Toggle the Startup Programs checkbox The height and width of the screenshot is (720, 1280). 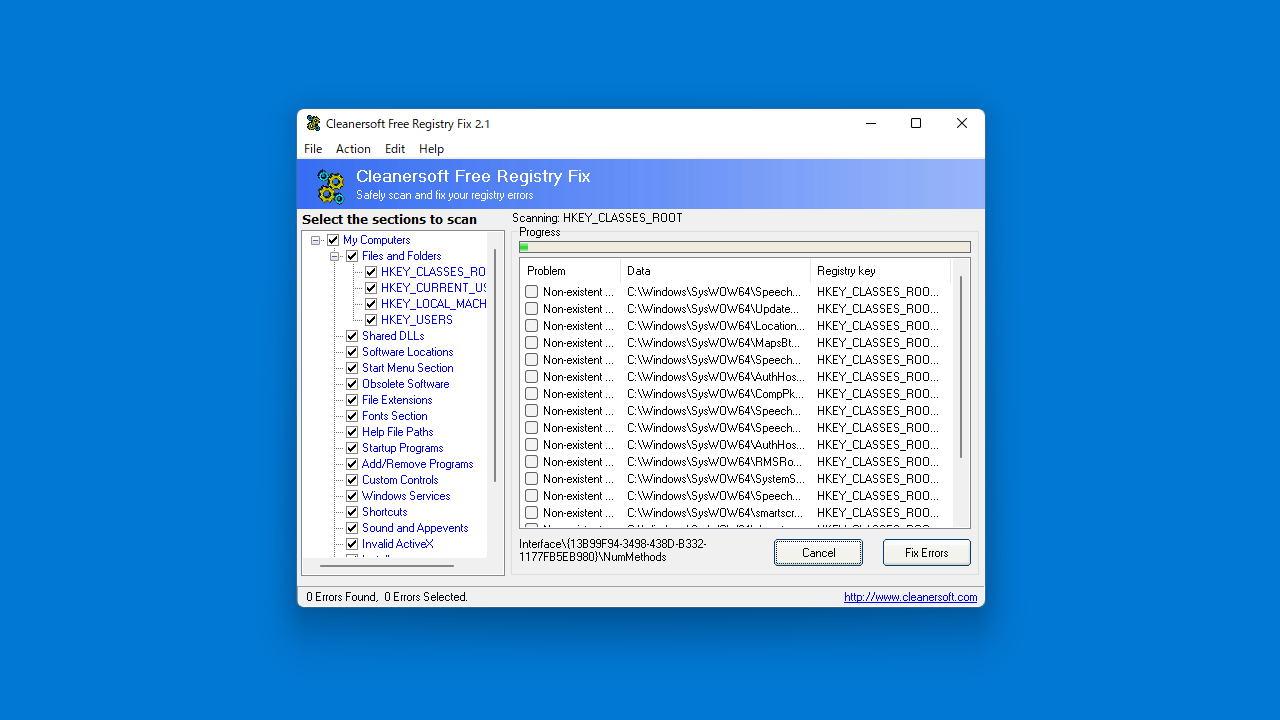[x=352, y=448]
